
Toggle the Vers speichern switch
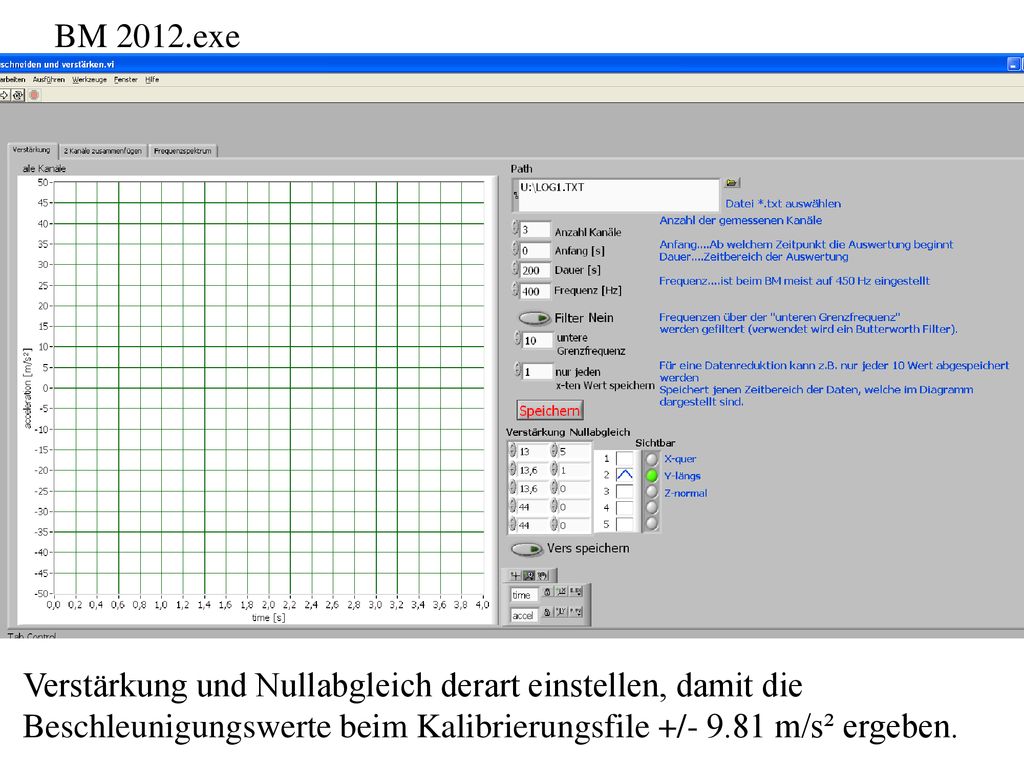click(x=526, y=549)
